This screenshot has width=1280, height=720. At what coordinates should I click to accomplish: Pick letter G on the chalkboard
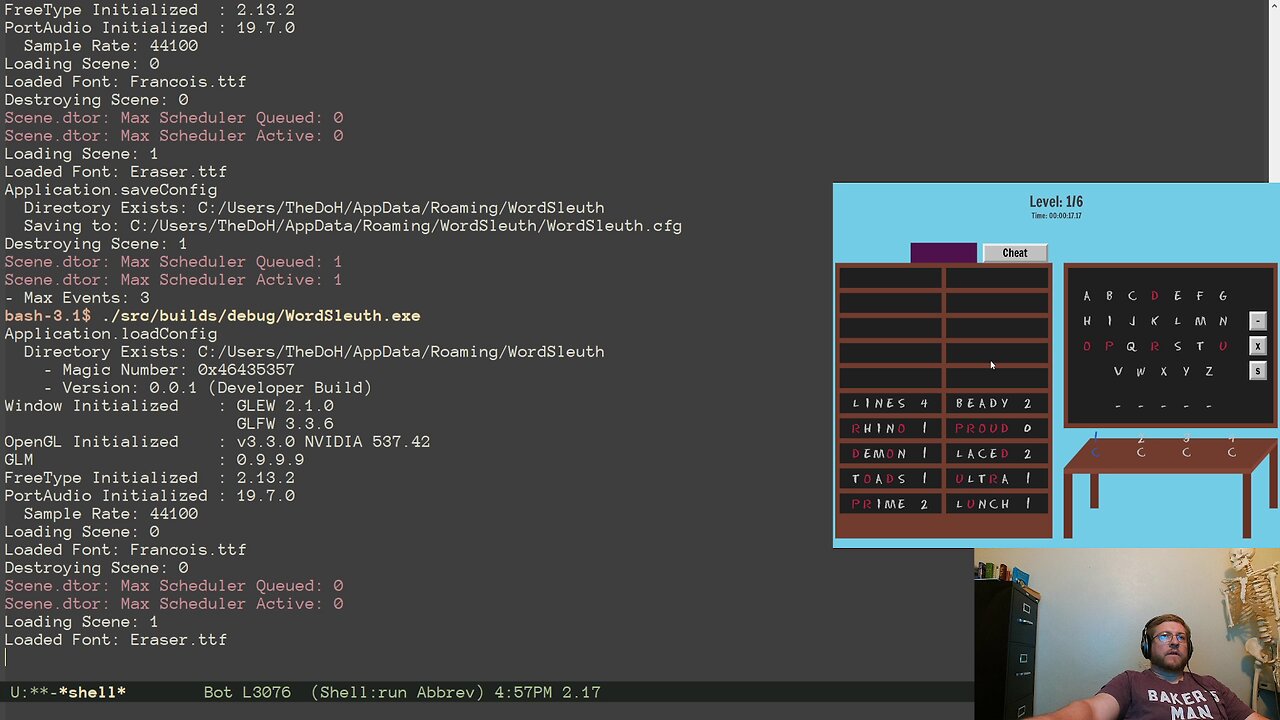[x=1223, y=296]
